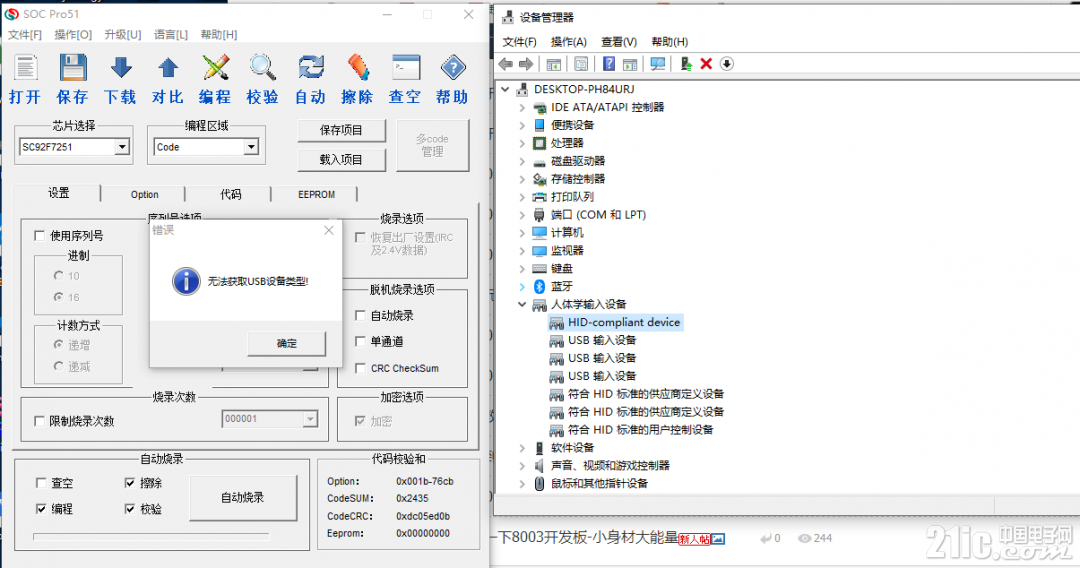Toggle the 自动烧录 checkbox in offline options

(x=360, y=315)
